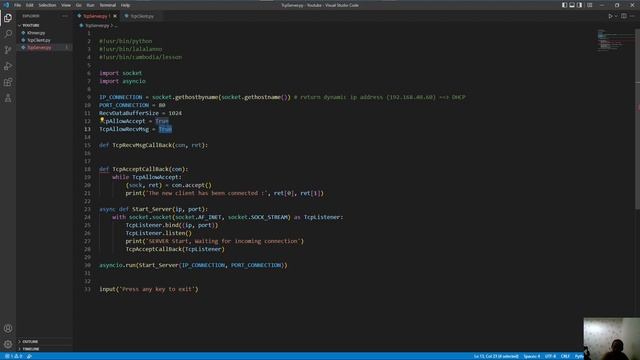640x360 pixels.
Task: Click TcpServer.py in the breadcrumb
Action: tap(97, 25)
